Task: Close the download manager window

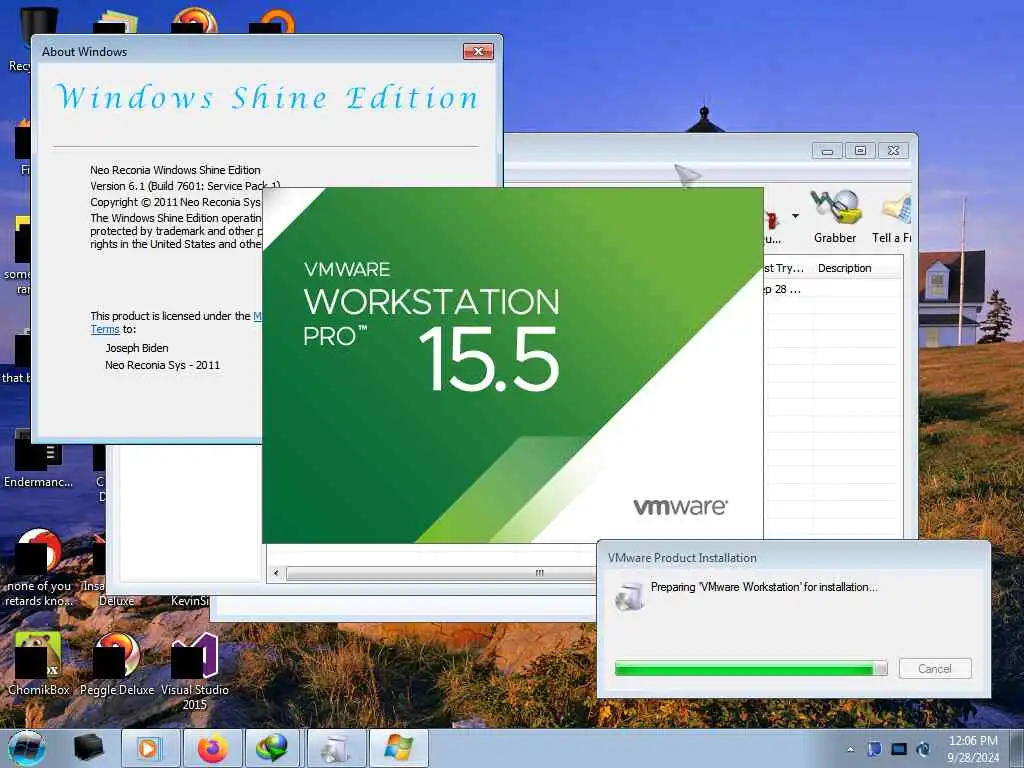Action: coord(893,151)
